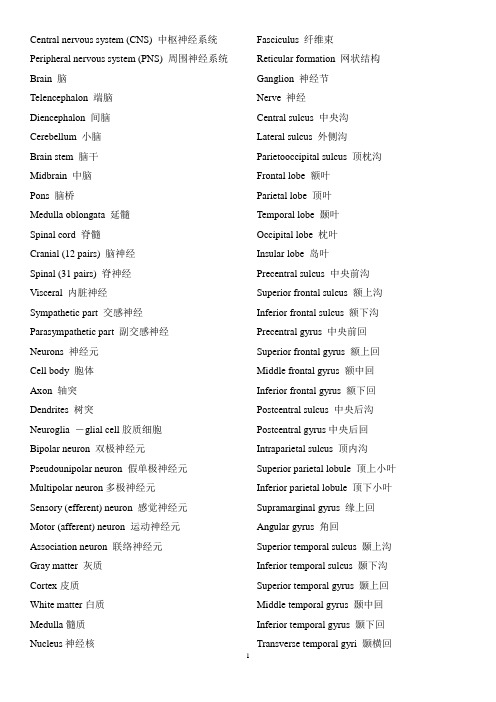Click the Intraparietal sulcus entry
The image size is (496, 702).
tap(312, 449)
